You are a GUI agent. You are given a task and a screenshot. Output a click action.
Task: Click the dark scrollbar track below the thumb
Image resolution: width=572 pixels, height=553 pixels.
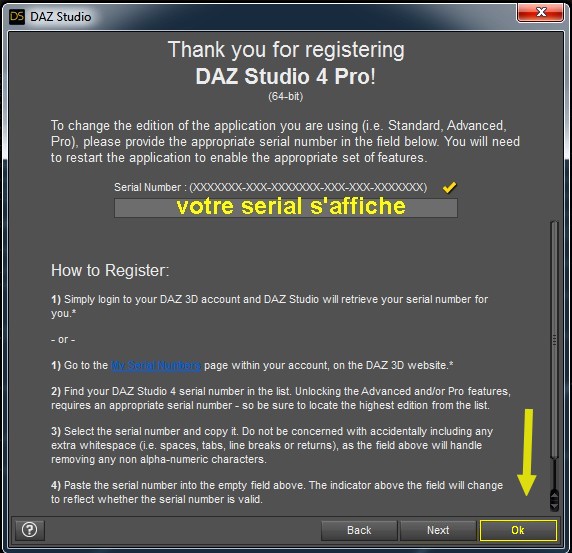click(554, 474)
